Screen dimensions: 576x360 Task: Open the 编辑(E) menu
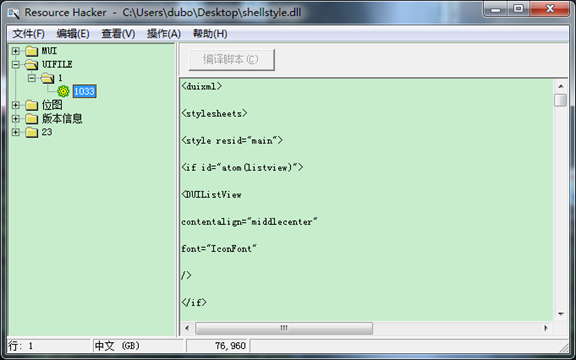[x=73, y=34]
